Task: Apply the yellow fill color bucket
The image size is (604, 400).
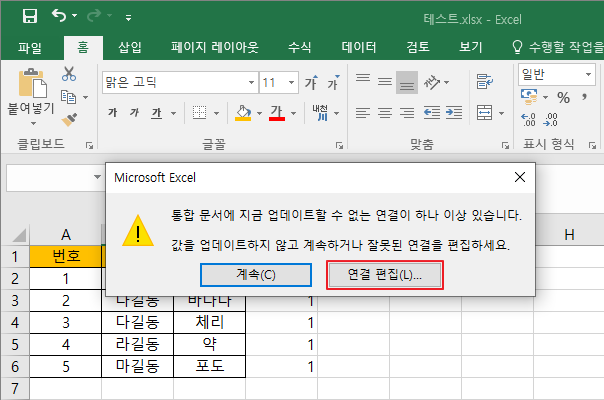Action: [x=243, y=113]
